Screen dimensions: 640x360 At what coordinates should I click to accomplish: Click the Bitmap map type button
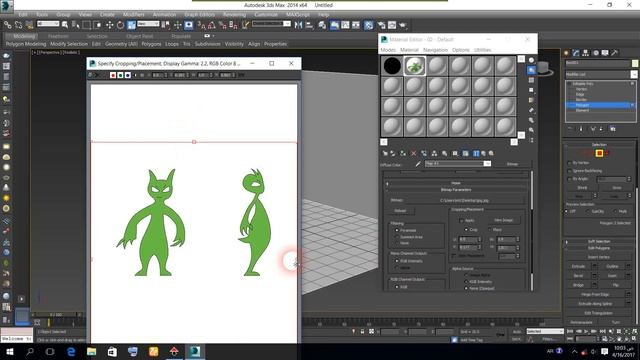512,164
